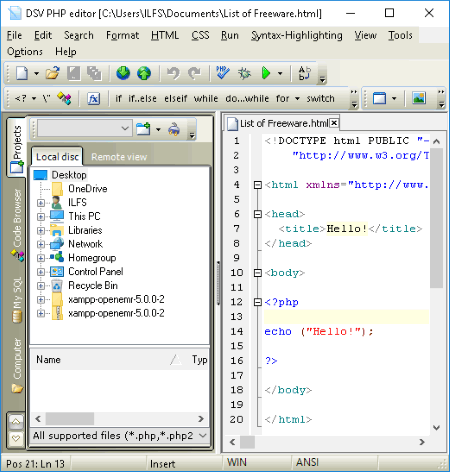Insert an if..else statement snippet

[x=142, y=99]
